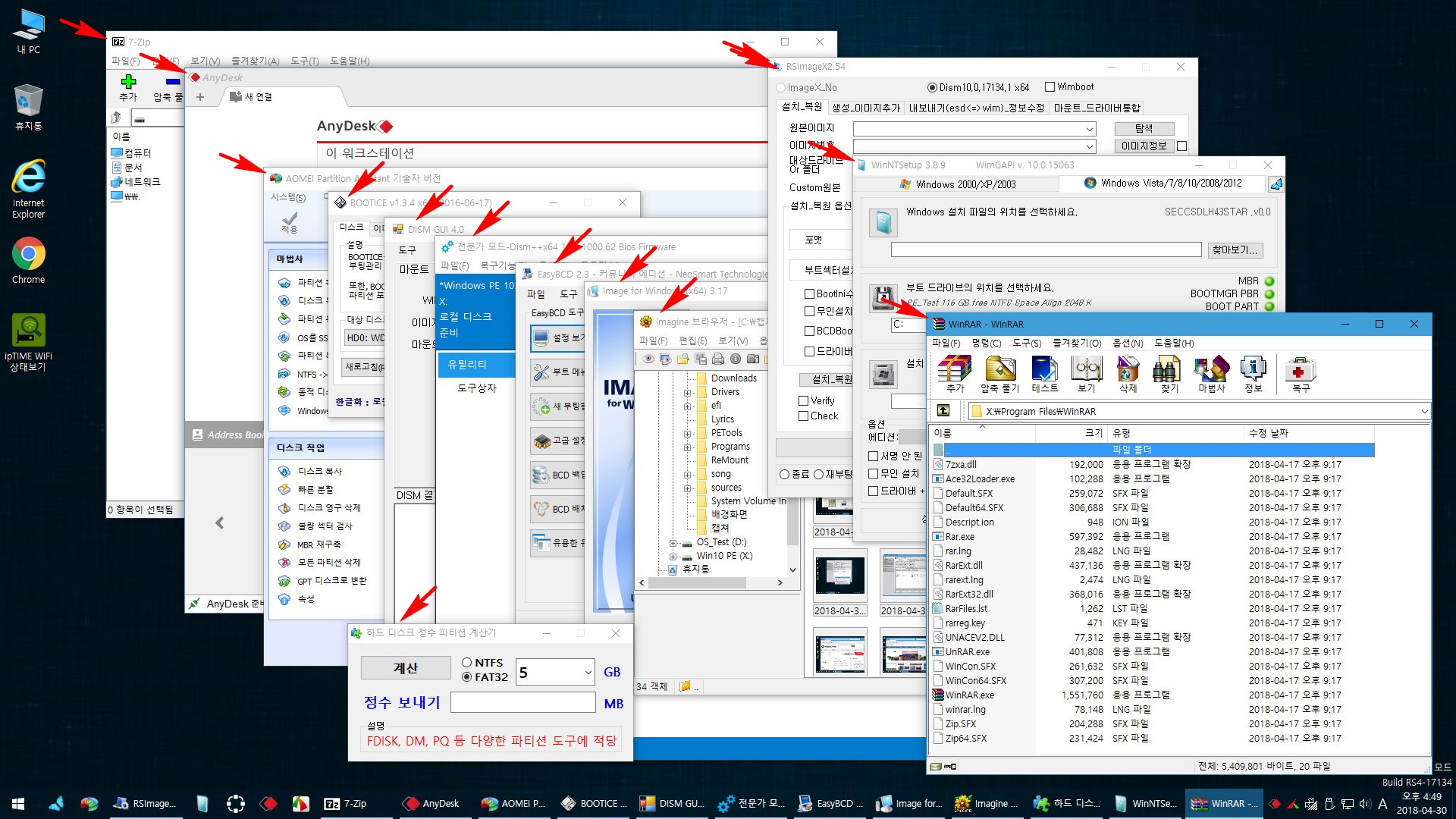Click WinRAR's up-one-level folder icon
The width and height of the screenshot is (1456, 819).
[x=943, y=410]
